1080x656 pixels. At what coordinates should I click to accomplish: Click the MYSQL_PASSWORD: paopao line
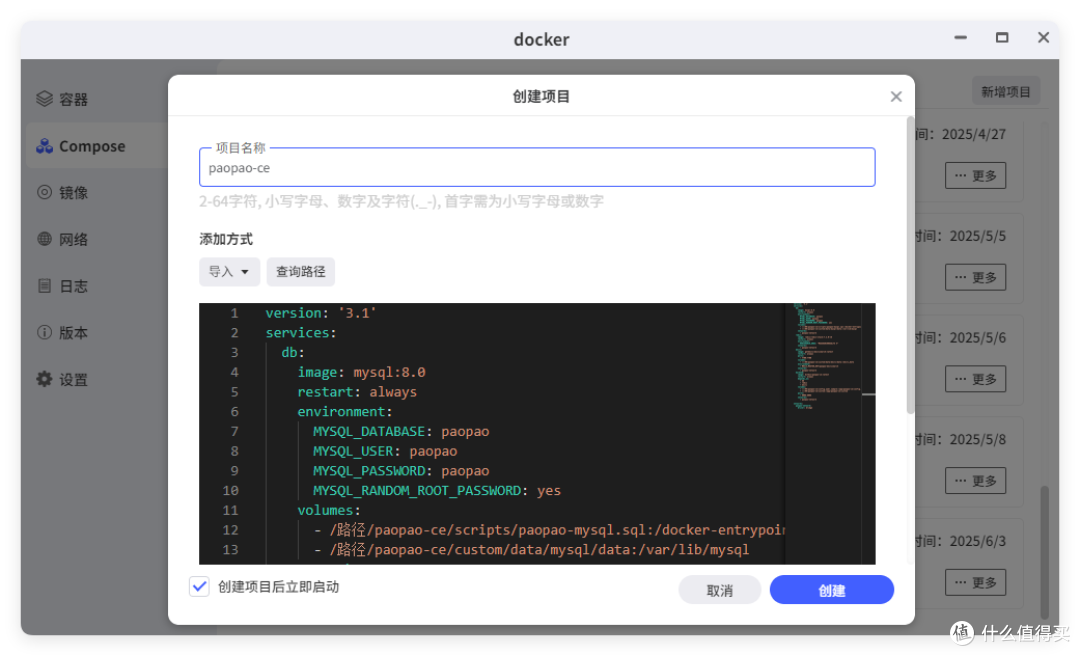[401, 471]
